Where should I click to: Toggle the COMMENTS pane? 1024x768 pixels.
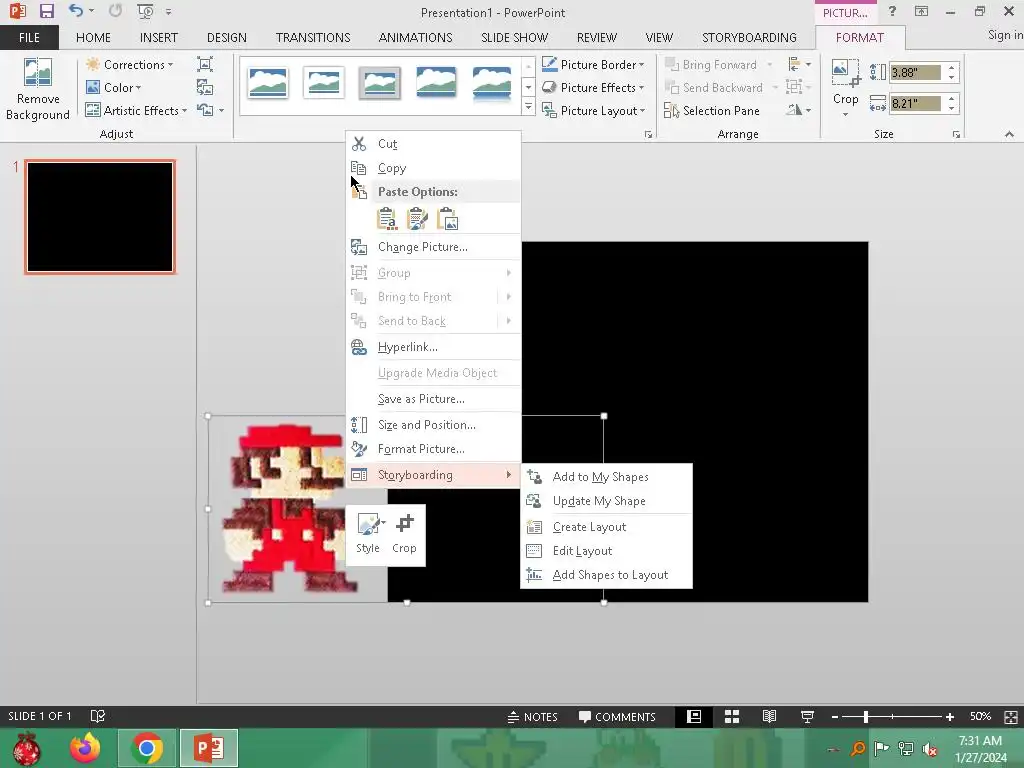point(617,716)
